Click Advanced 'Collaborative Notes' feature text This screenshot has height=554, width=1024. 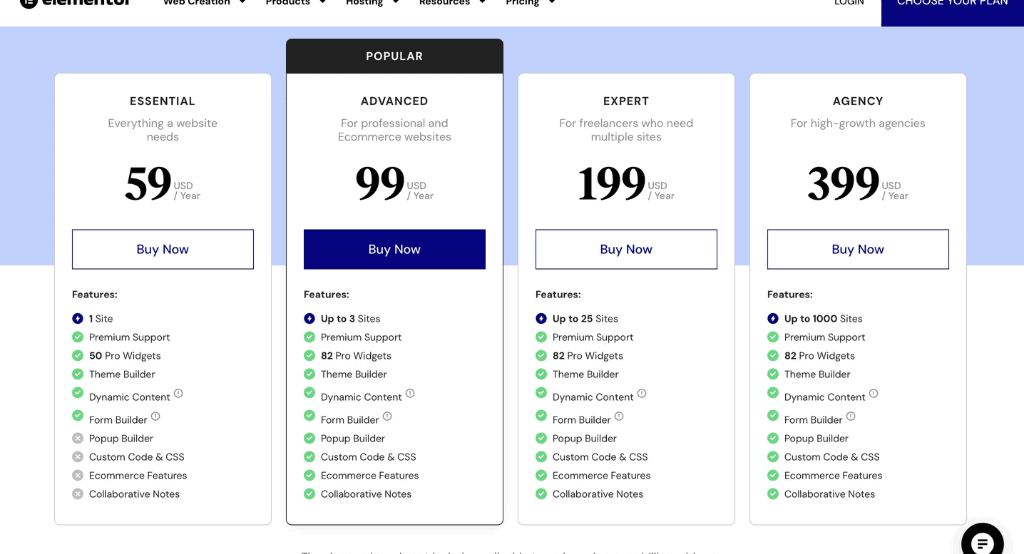[366, 494]
